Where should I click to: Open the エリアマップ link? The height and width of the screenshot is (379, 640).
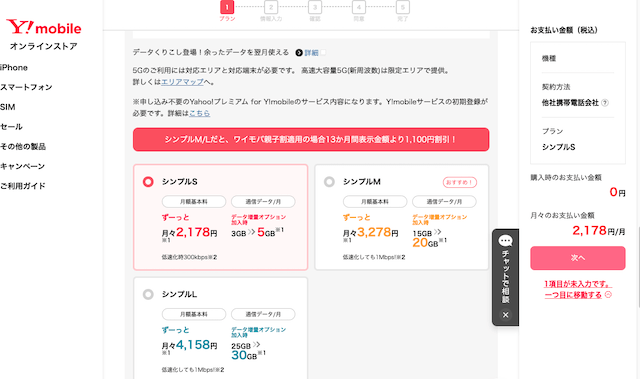click(x=182, y=82)
